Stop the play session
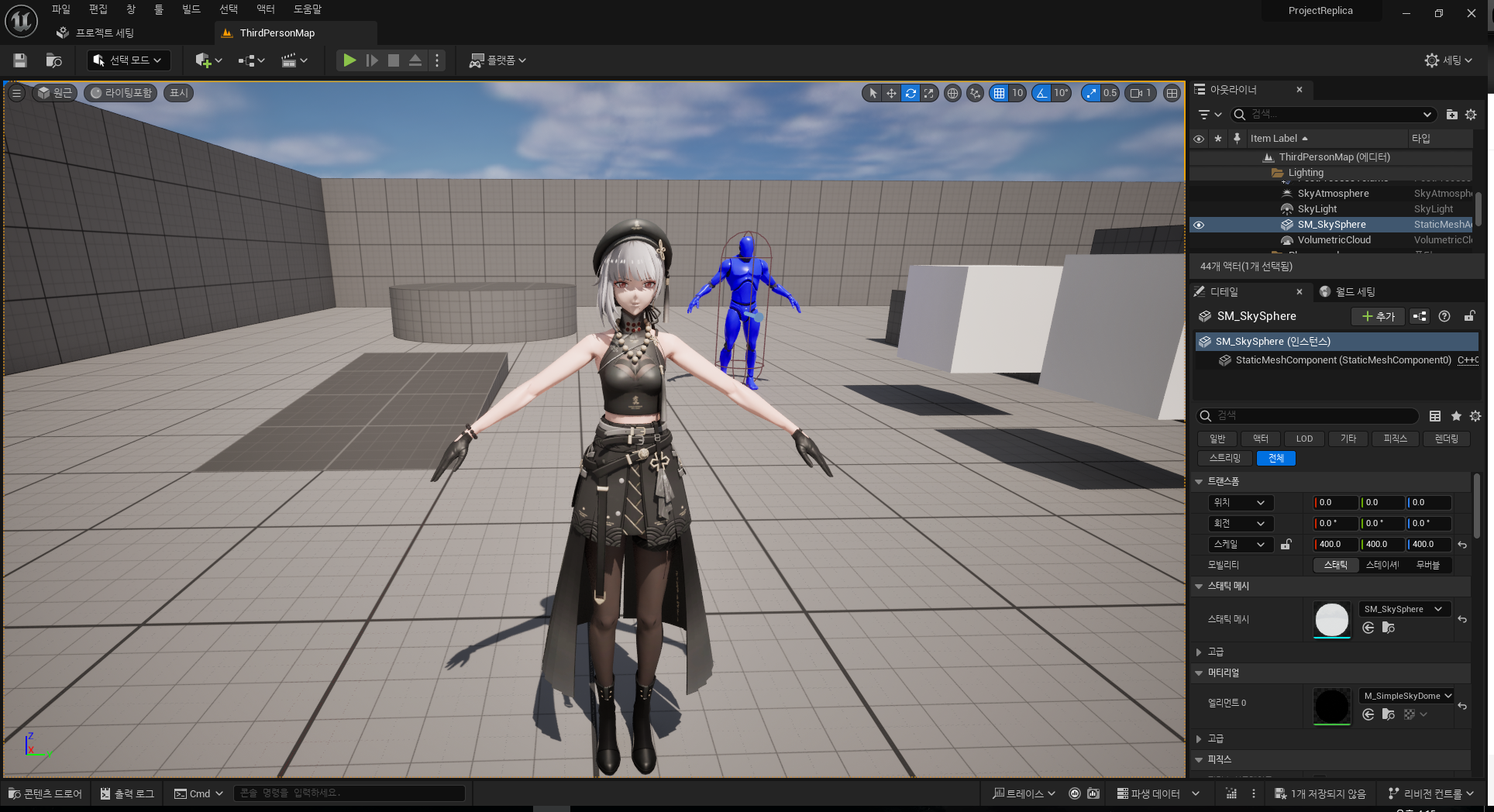The height and width of the screenshot is (812, 1494). 394,60
